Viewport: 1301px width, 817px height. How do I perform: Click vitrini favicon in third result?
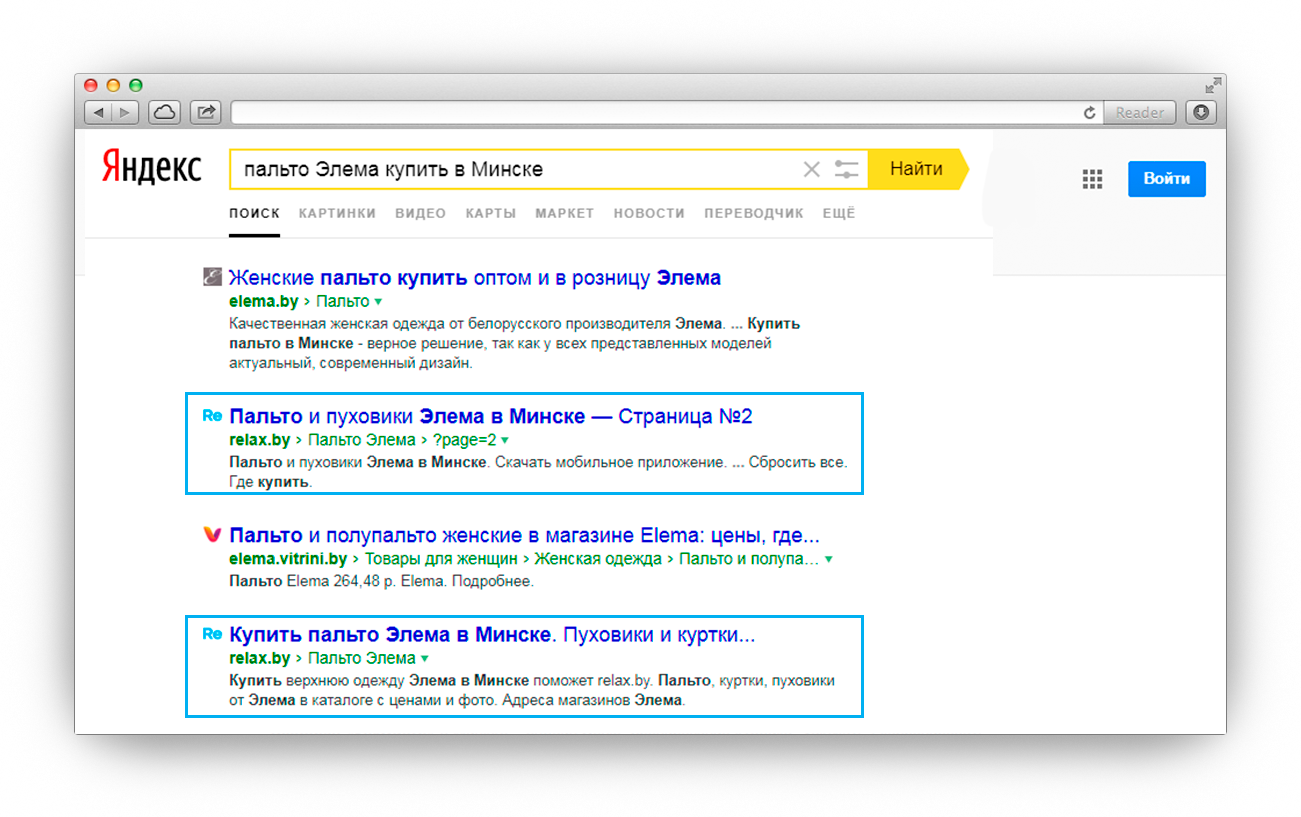(211, 535)
